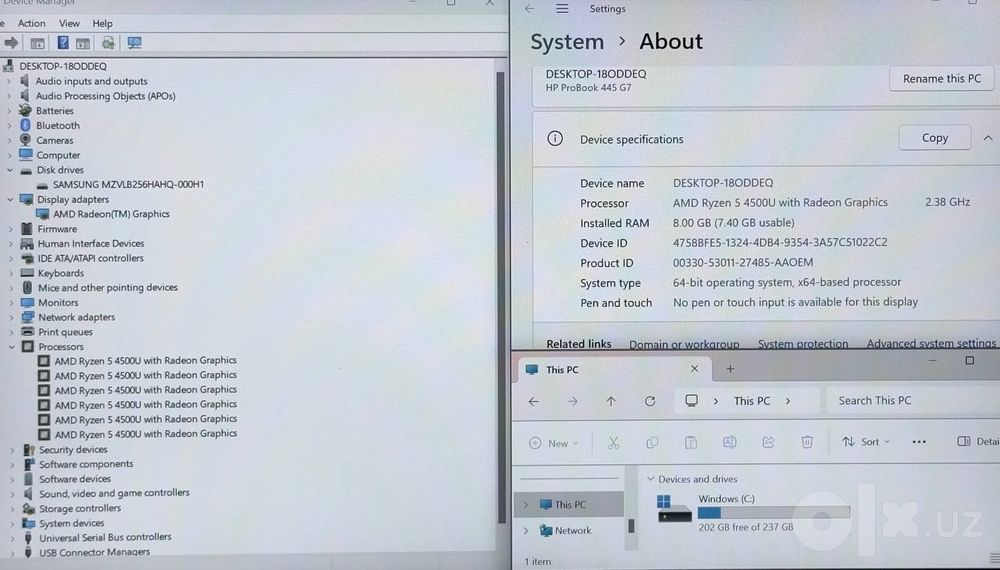Viewport: 1000px width, 570px height.
Task: Select Mice and other pointing devices
Action: 107,288
